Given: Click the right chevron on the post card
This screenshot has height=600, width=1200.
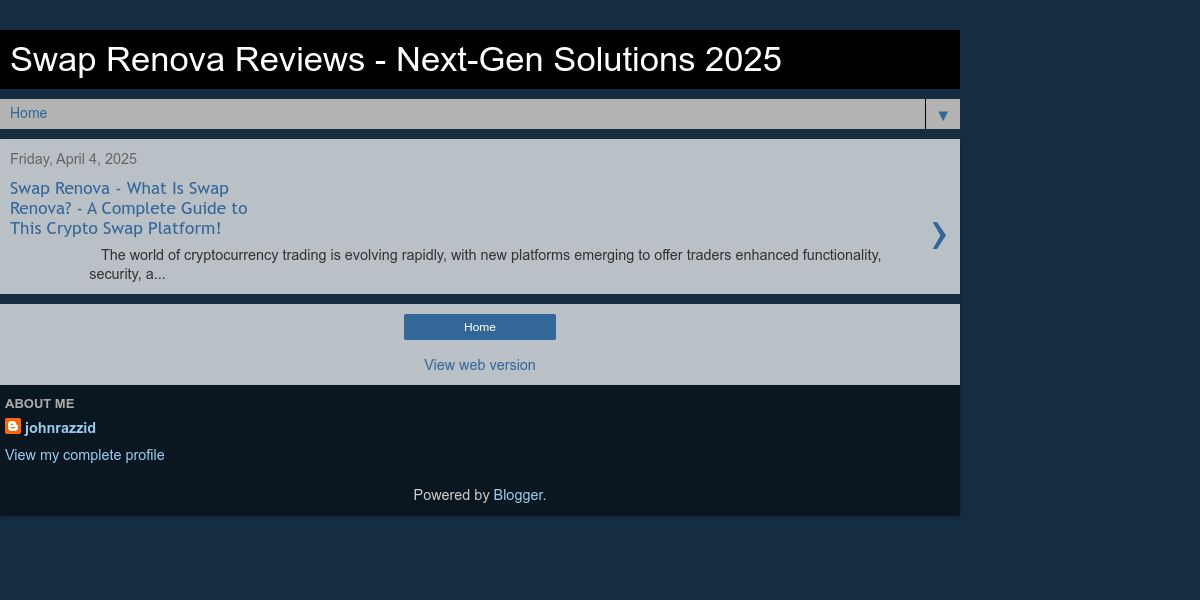Looking at the screenshot, I should [938, 234].
